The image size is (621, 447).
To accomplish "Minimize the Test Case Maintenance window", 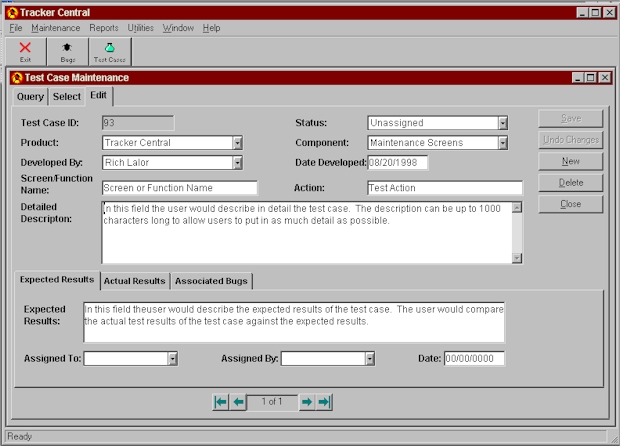I will (578, 78).
